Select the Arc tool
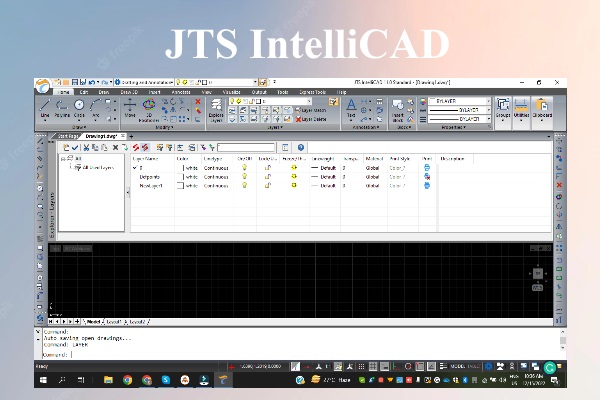Image resolution: width=600 pixels, height=400 pixels. pyautogui.click(x=96, y=108)
